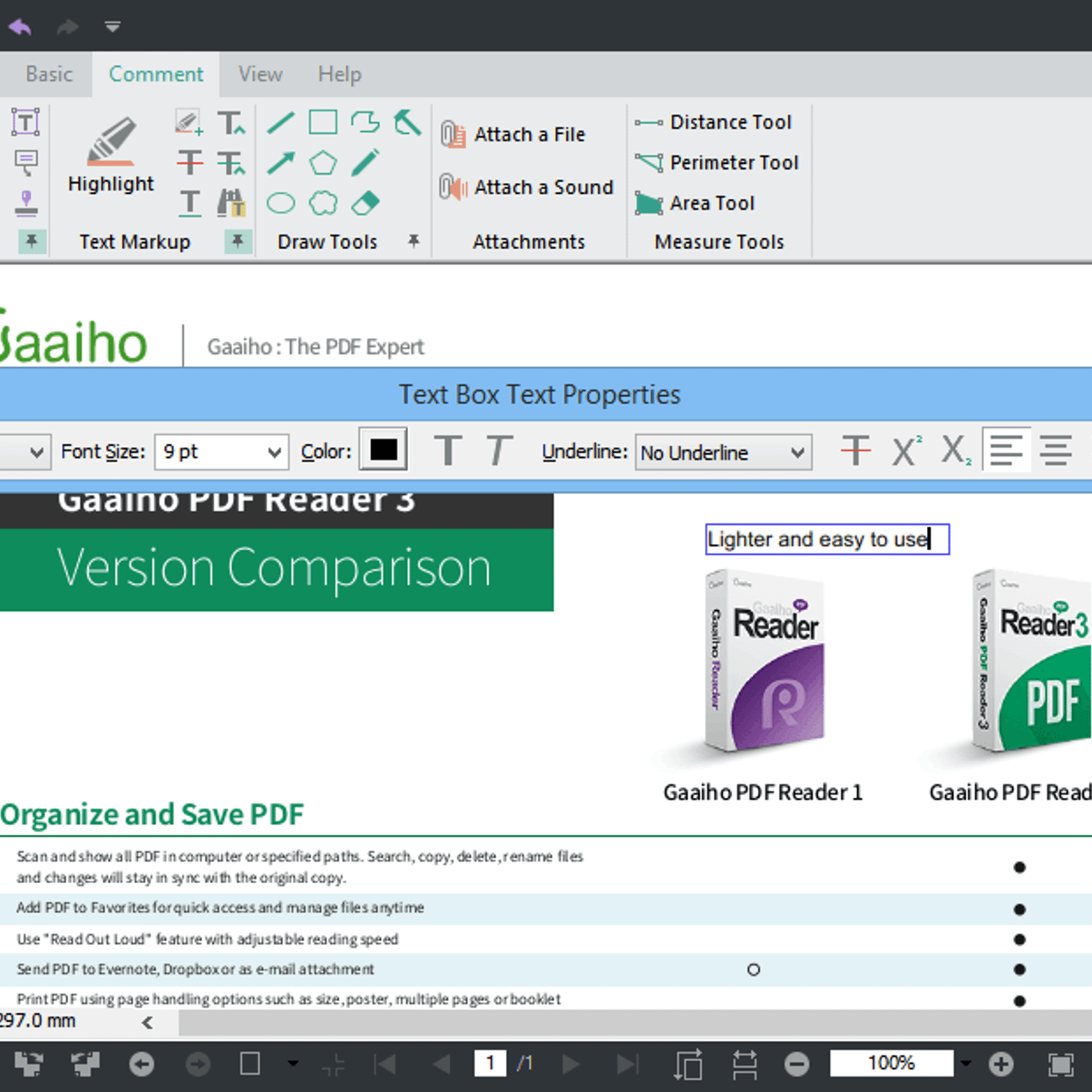Select the Text Box tool icon
This screenshot has height=1092, width=1092.
[x=26, y=122]
